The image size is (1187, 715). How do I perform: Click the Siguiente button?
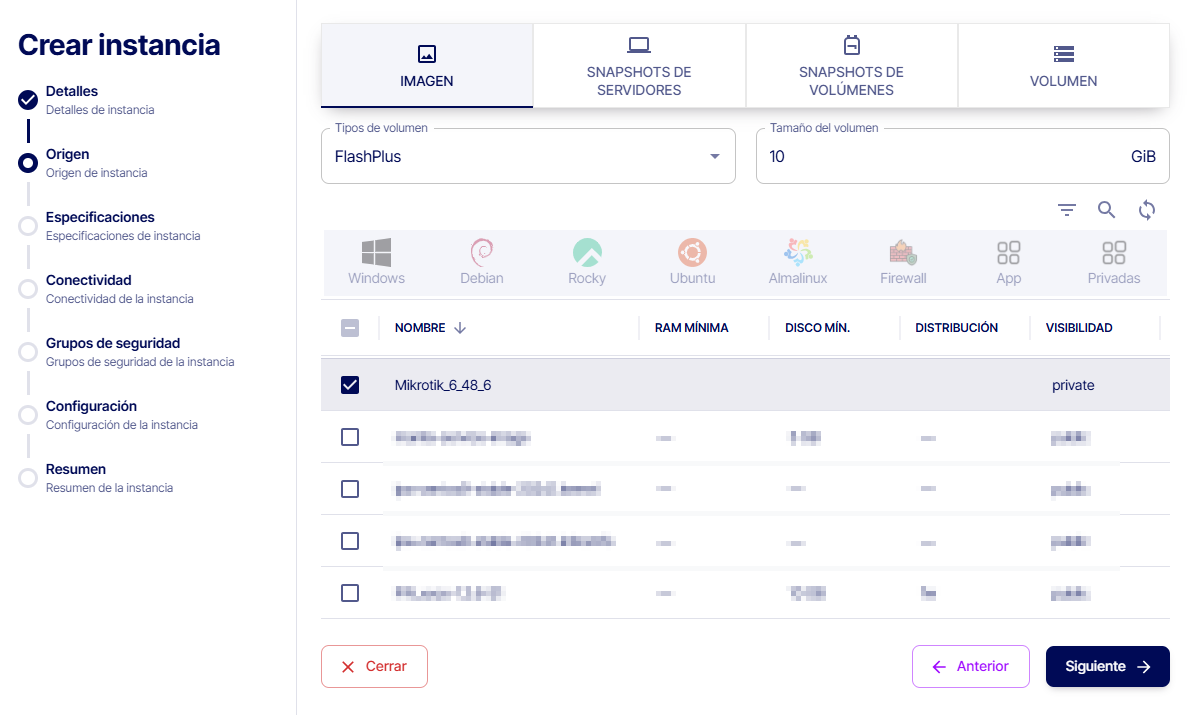(1107, 667)
